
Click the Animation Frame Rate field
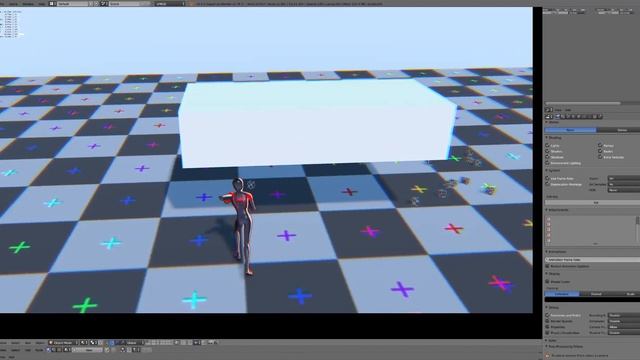[593, 260]
